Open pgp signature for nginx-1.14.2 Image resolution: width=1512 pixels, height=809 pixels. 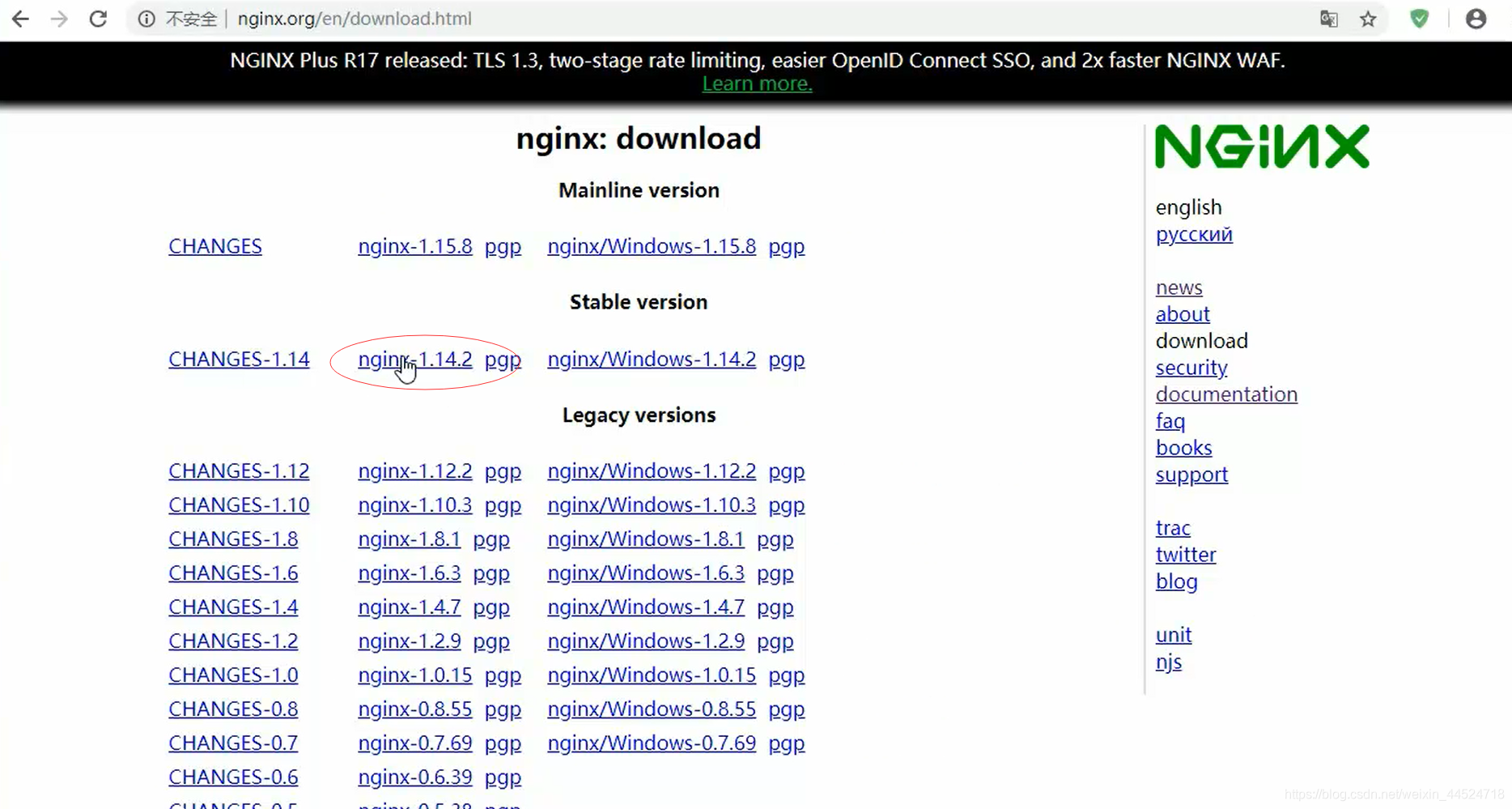point(503,360)
